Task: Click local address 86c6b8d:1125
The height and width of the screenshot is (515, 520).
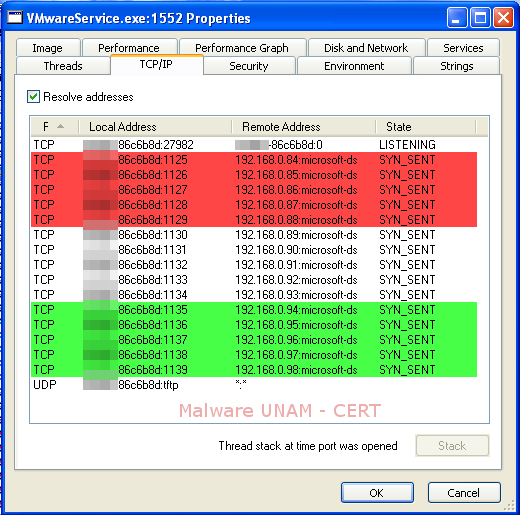Action: point(153,160)
